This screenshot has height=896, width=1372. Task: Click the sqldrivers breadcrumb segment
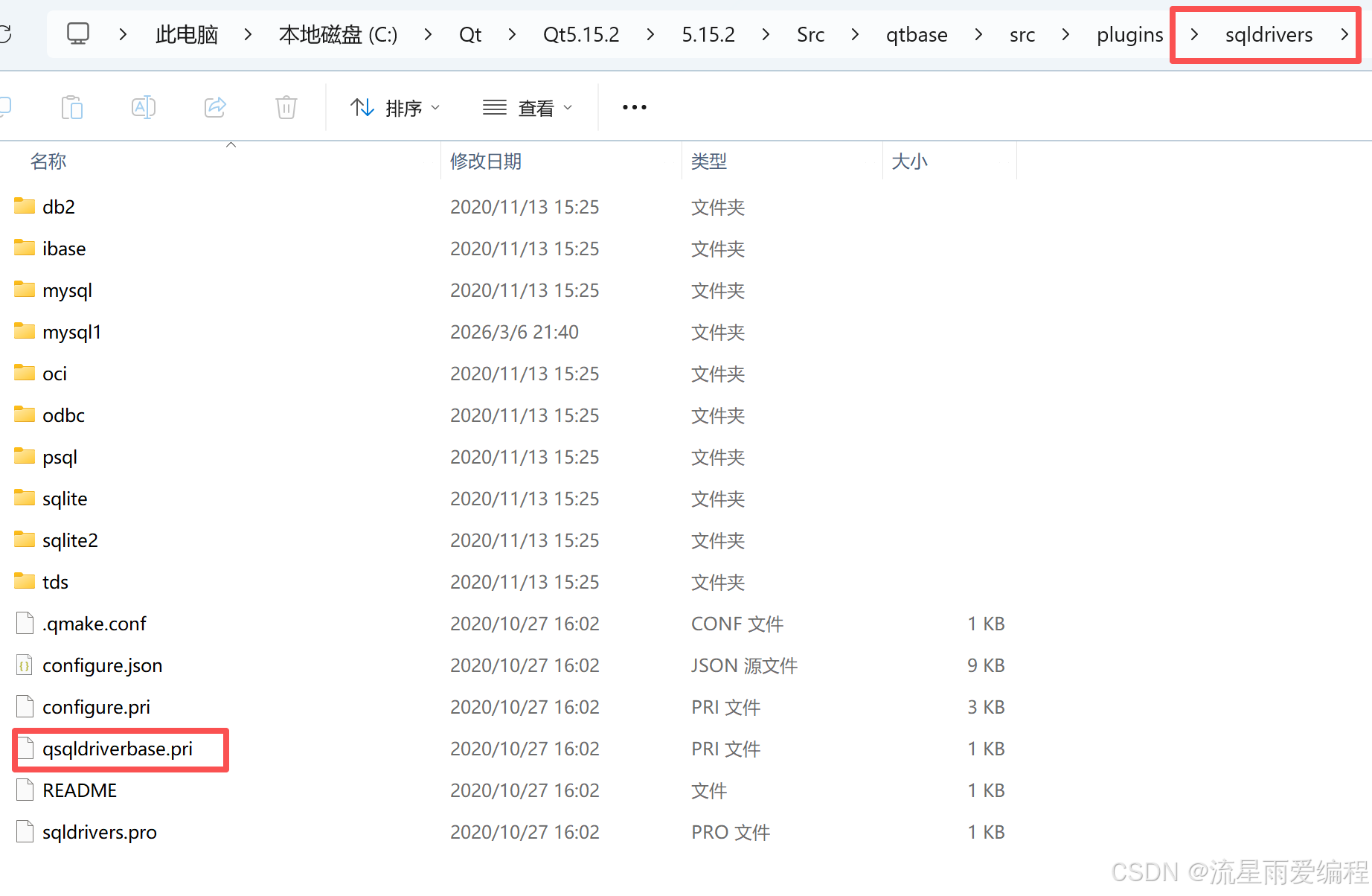click(1269, 34)
